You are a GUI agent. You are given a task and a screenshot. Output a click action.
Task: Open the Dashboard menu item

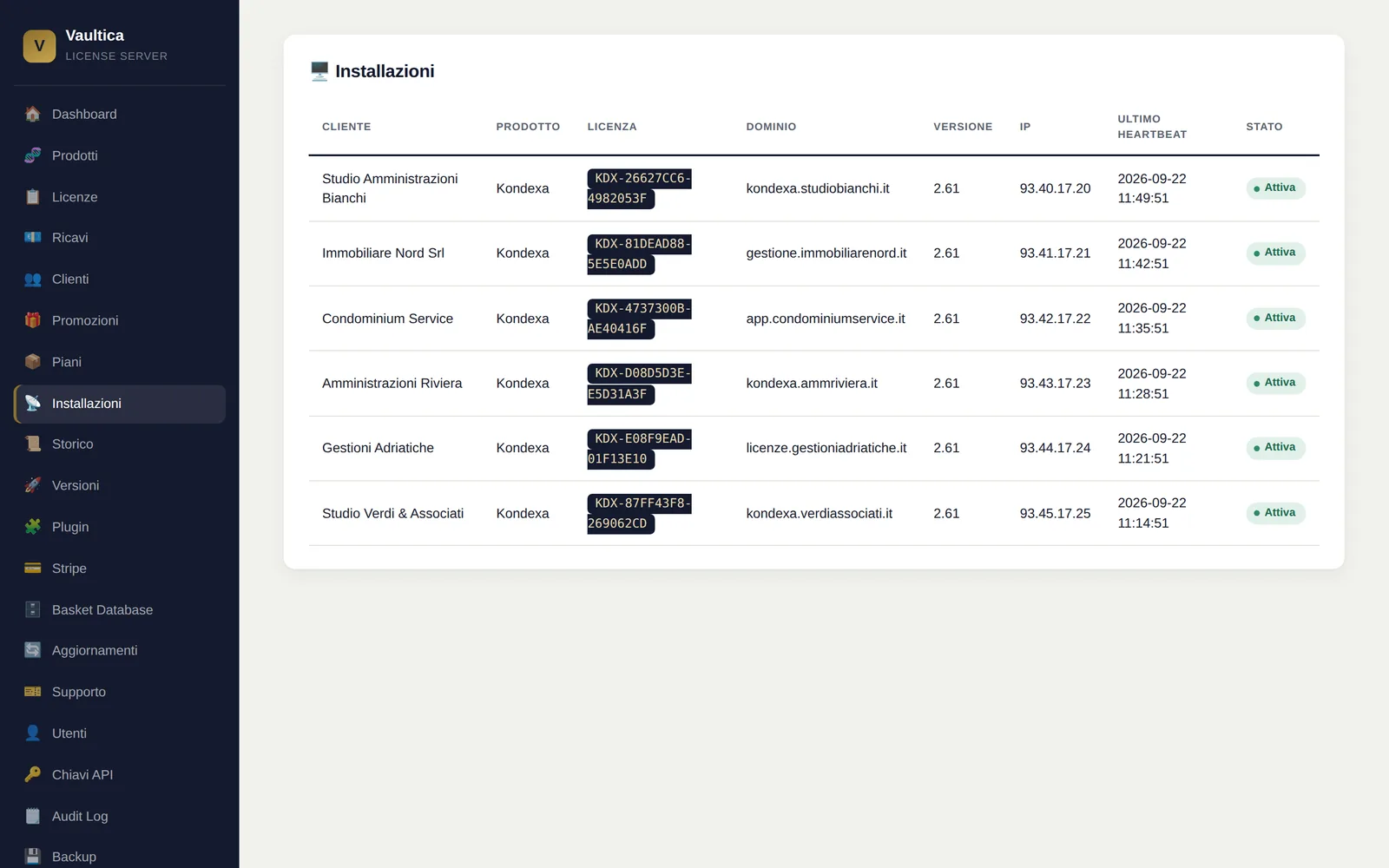click(x=120, y=114)
